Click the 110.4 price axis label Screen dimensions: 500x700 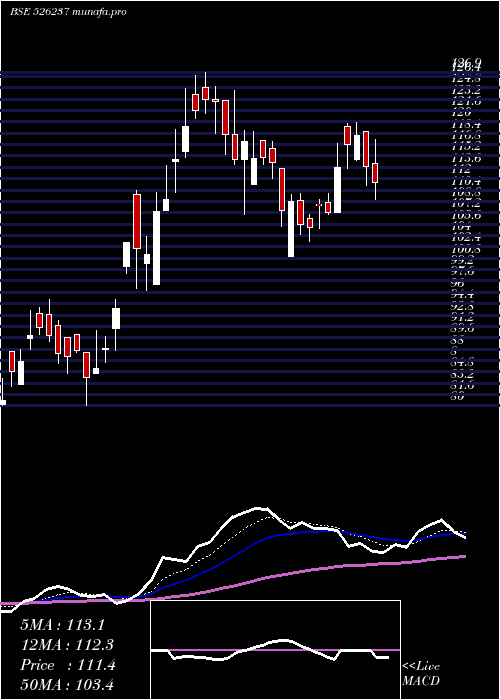pyautogui.click(x=466, y=181)
